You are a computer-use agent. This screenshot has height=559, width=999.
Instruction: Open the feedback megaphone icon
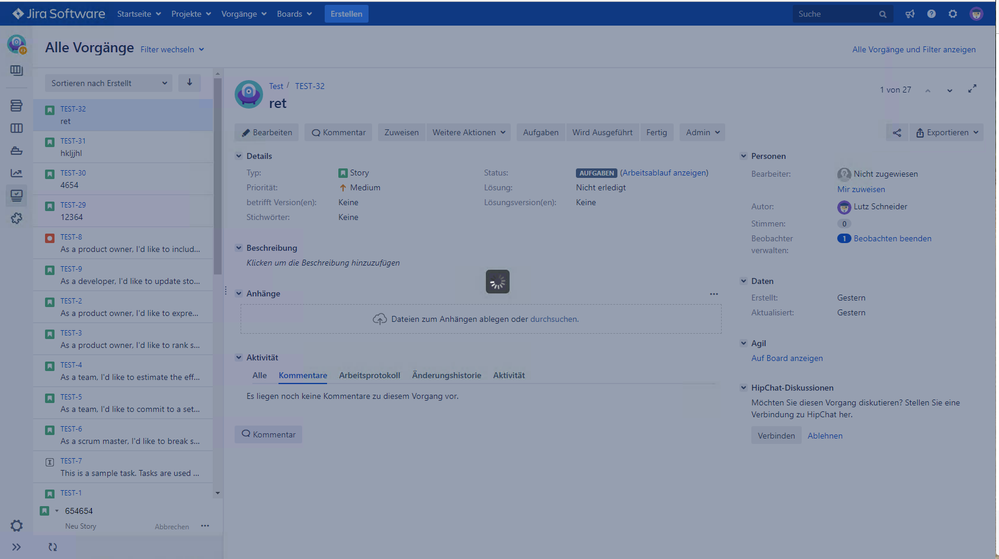click(x=910, y=14)
